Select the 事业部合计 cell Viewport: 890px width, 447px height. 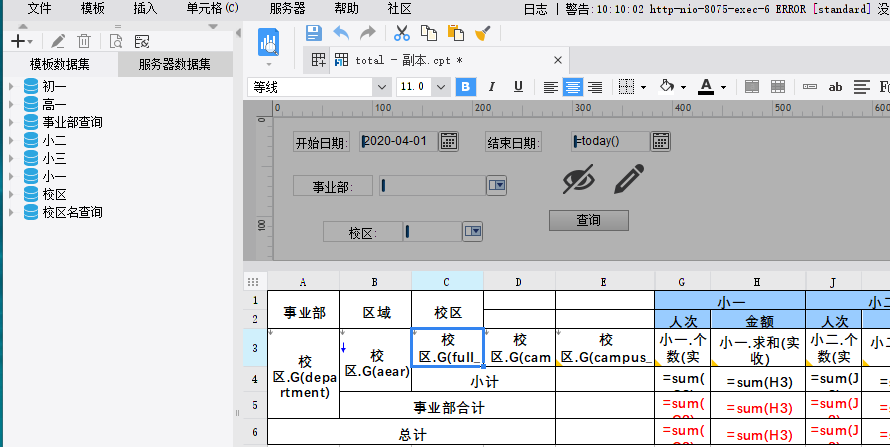coord(448,407)
